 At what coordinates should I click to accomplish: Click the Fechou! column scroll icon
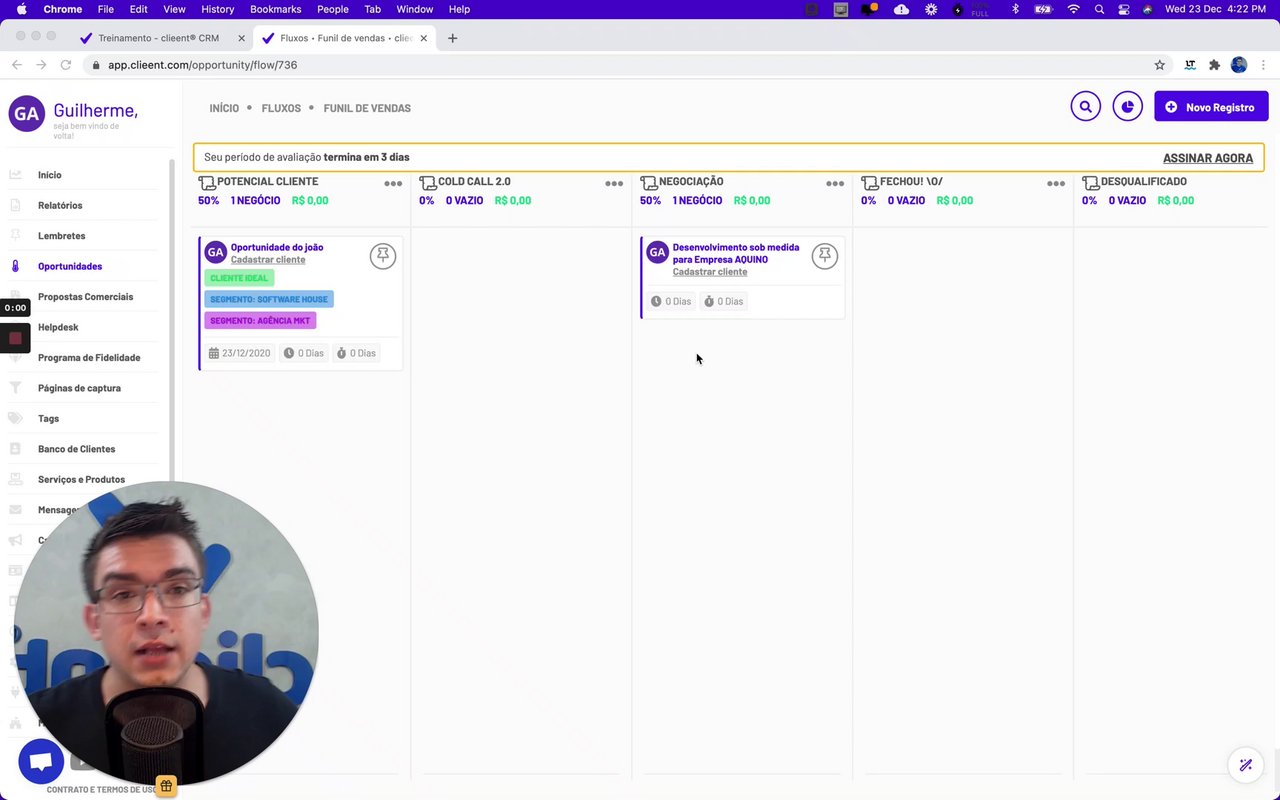(870, 183)
